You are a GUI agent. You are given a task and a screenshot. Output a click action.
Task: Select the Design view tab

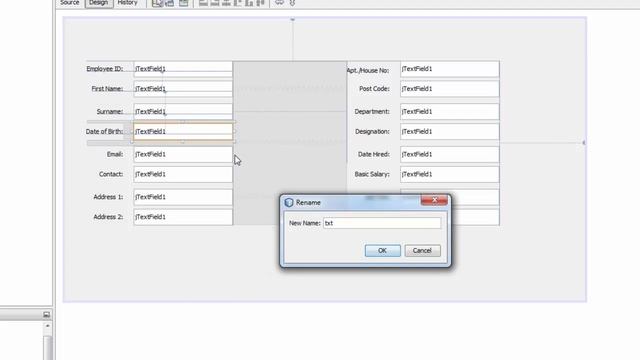[x=98, y=3]
